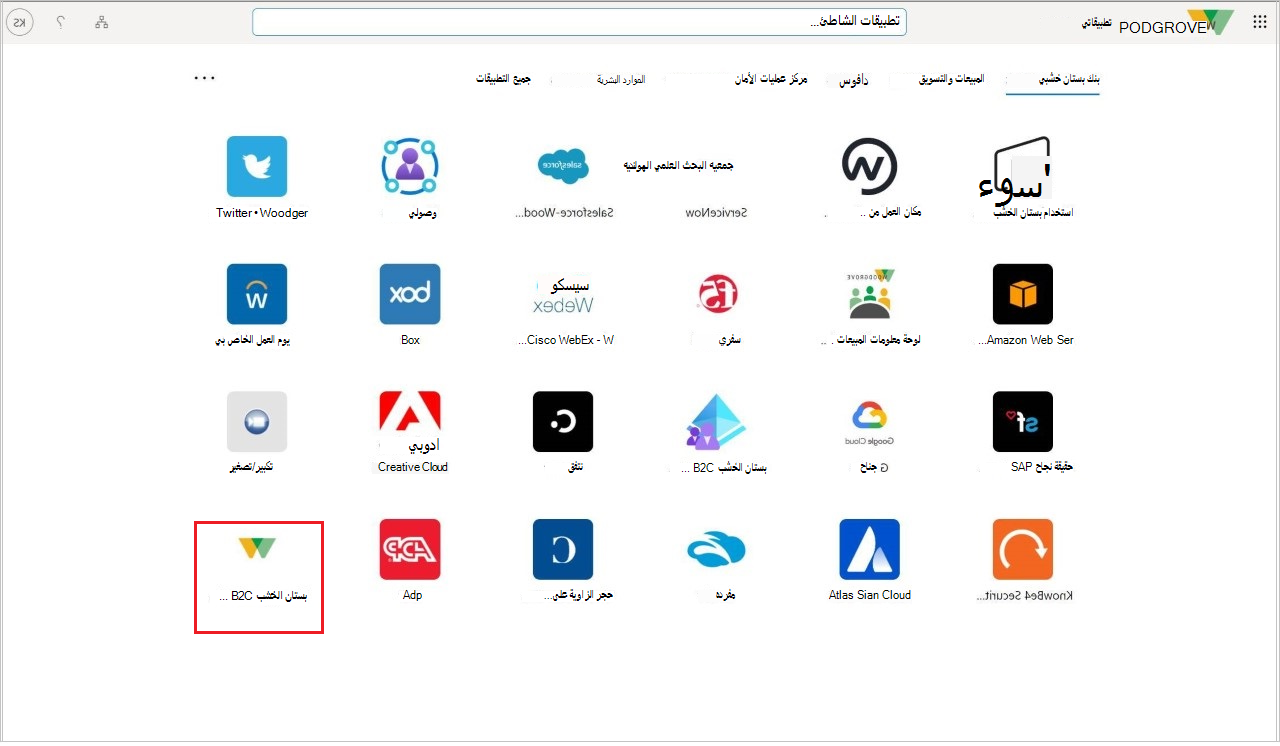Click the Creative Cloud label
Viewport: 1280px width, 746px height.
click(x=413, y=467)
